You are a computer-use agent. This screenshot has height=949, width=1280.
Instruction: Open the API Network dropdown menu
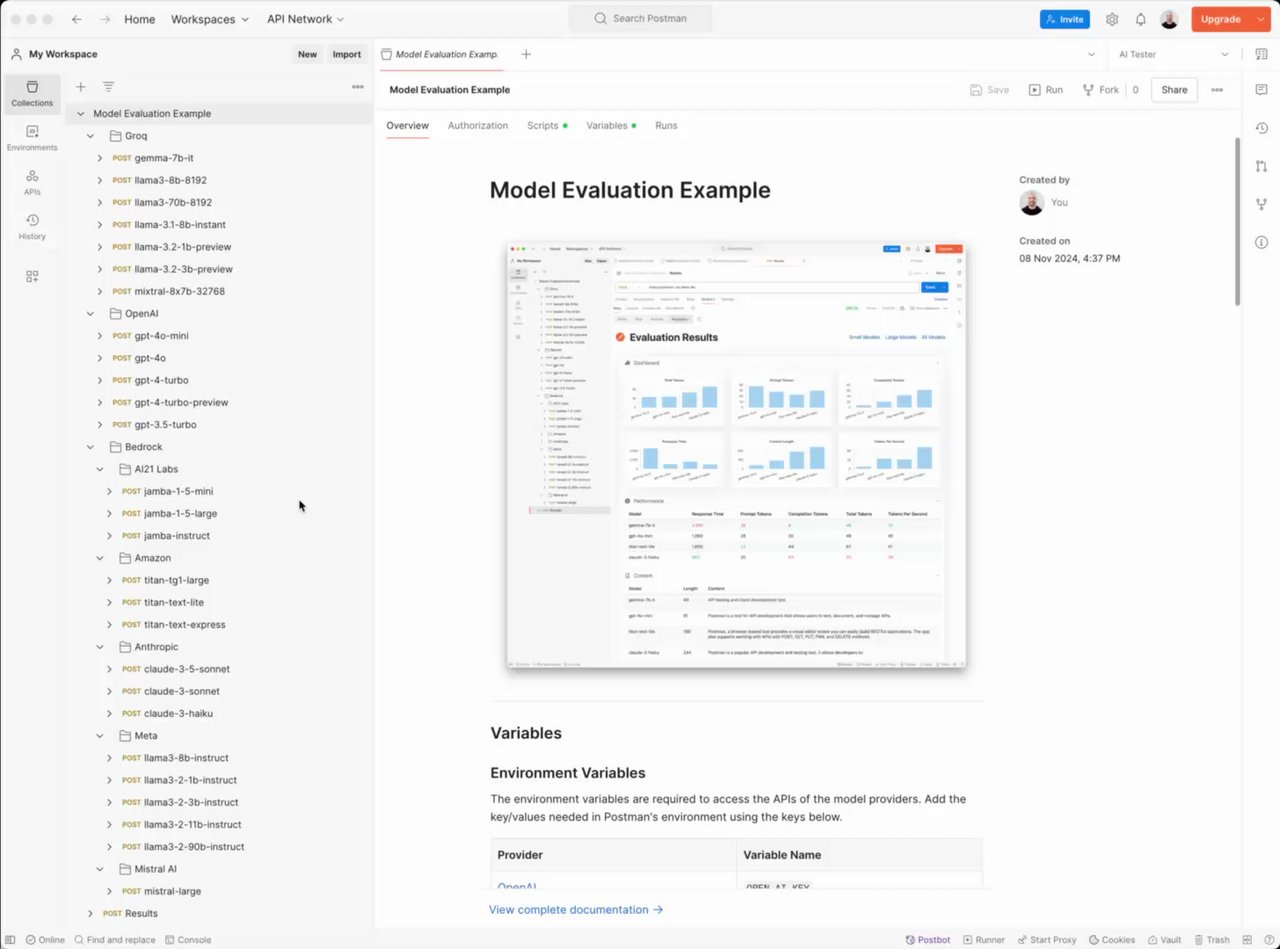[x=306, y=19]
